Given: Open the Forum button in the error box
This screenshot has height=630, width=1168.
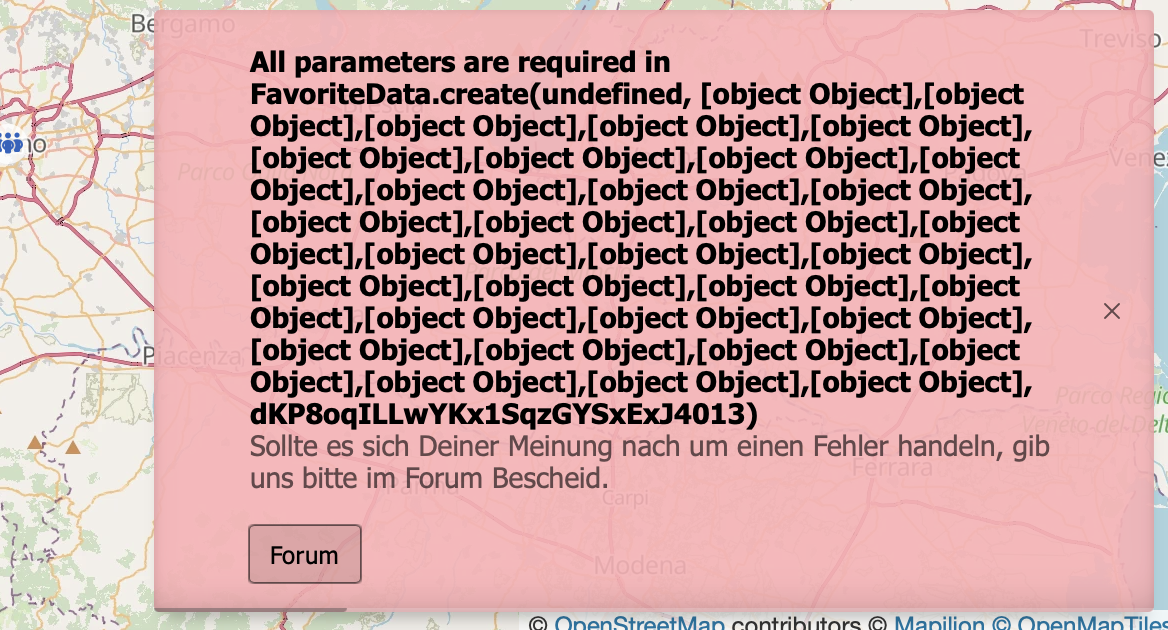Looking at the screenshot, I should [x=304, y=554].
